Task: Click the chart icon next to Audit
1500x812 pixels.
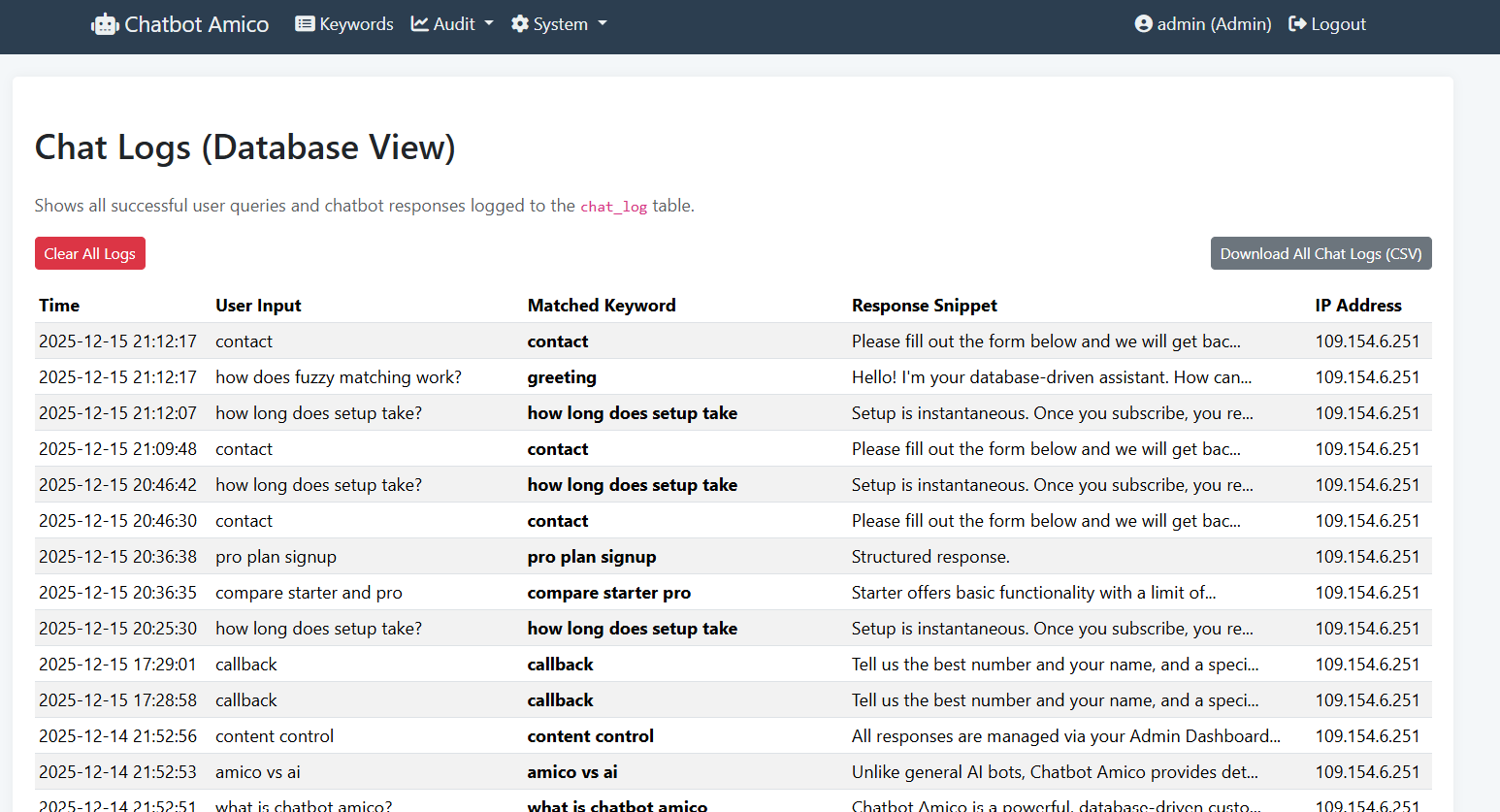Action: tap(421, 23)
